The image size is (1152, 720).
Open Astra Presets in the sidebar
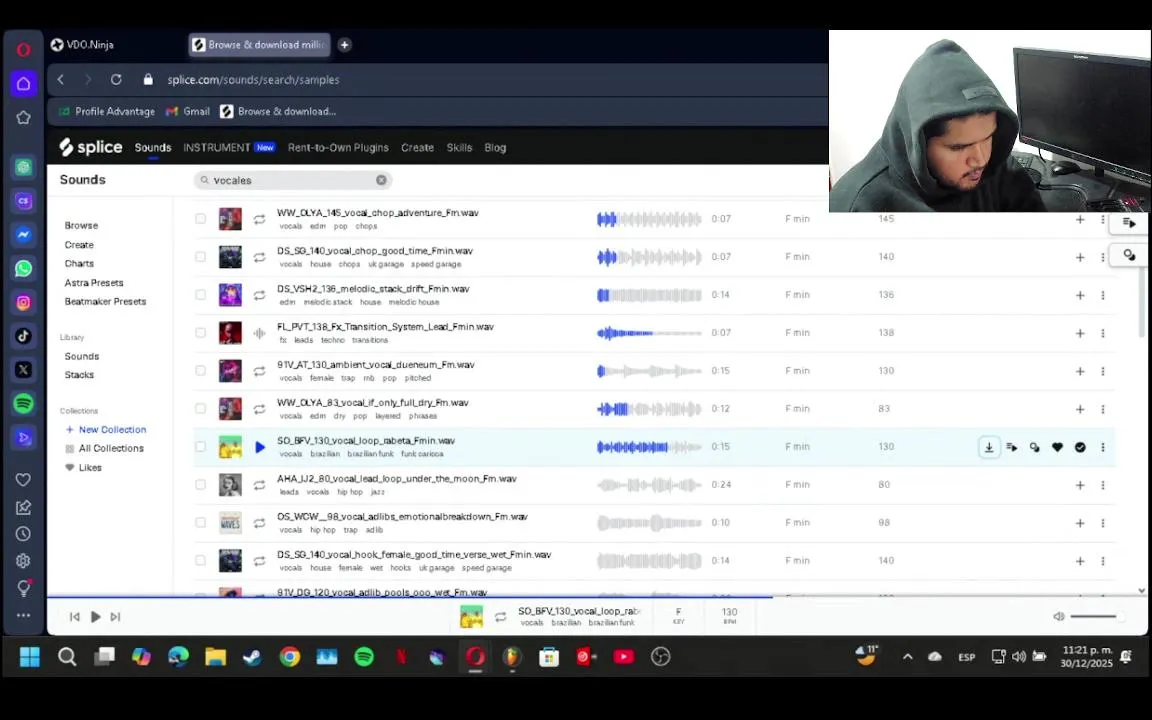point(94,283)
